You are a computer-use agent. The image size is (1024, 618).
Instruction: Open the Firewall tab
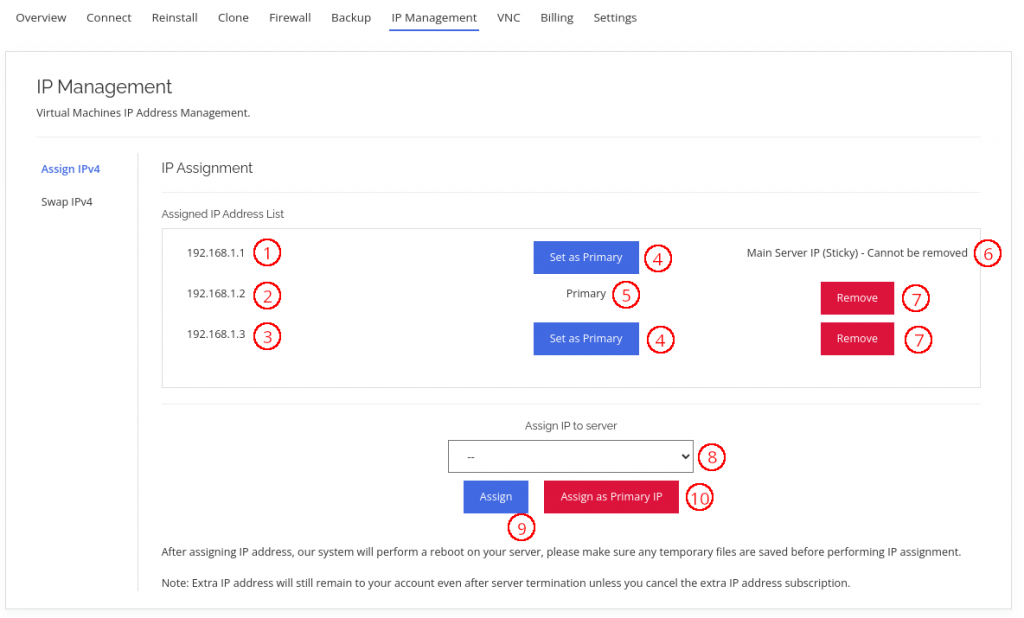coord(289,17)
